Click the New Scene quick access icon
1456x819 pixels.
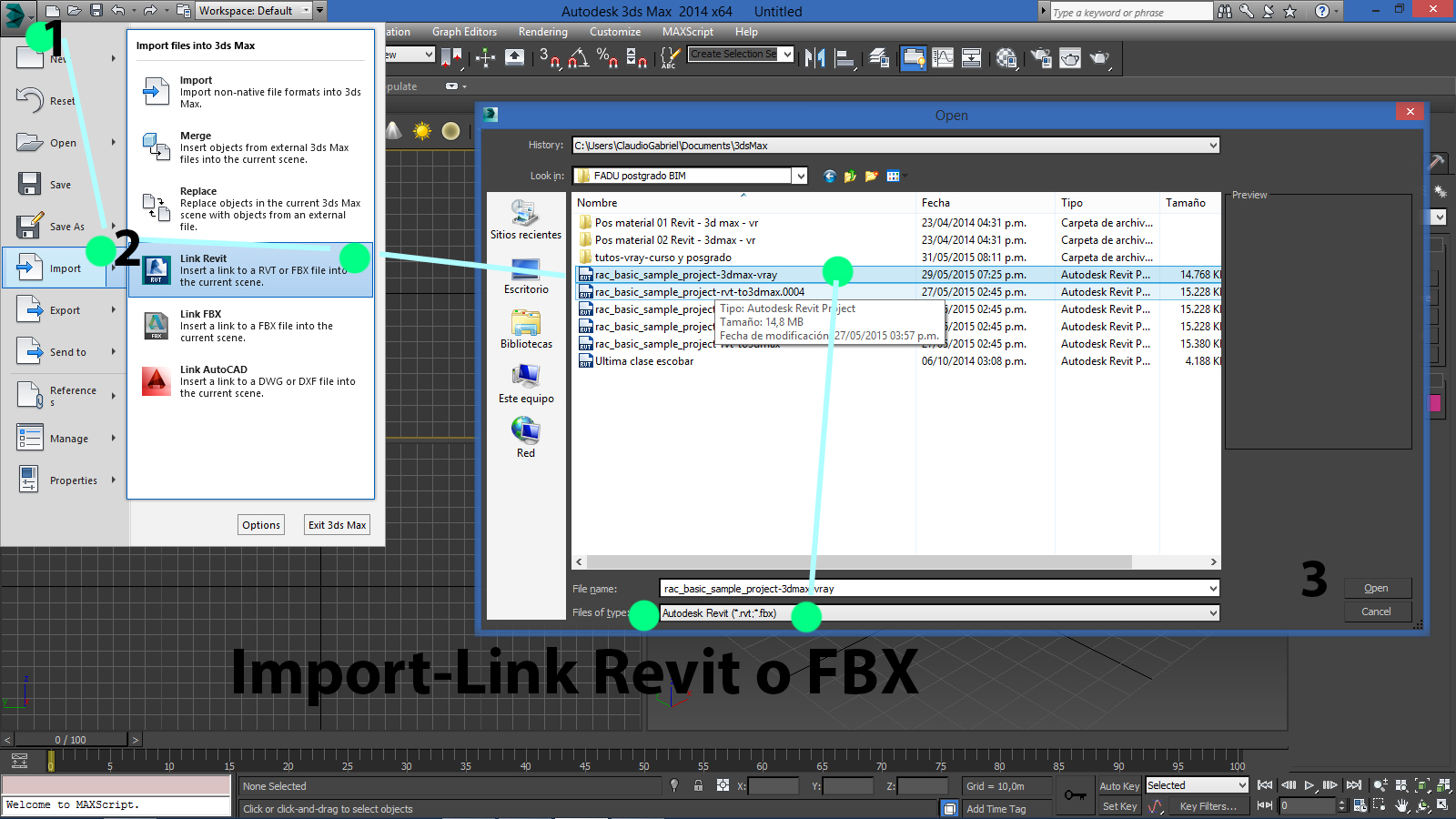pyautogui.click(x=53, y=11)
